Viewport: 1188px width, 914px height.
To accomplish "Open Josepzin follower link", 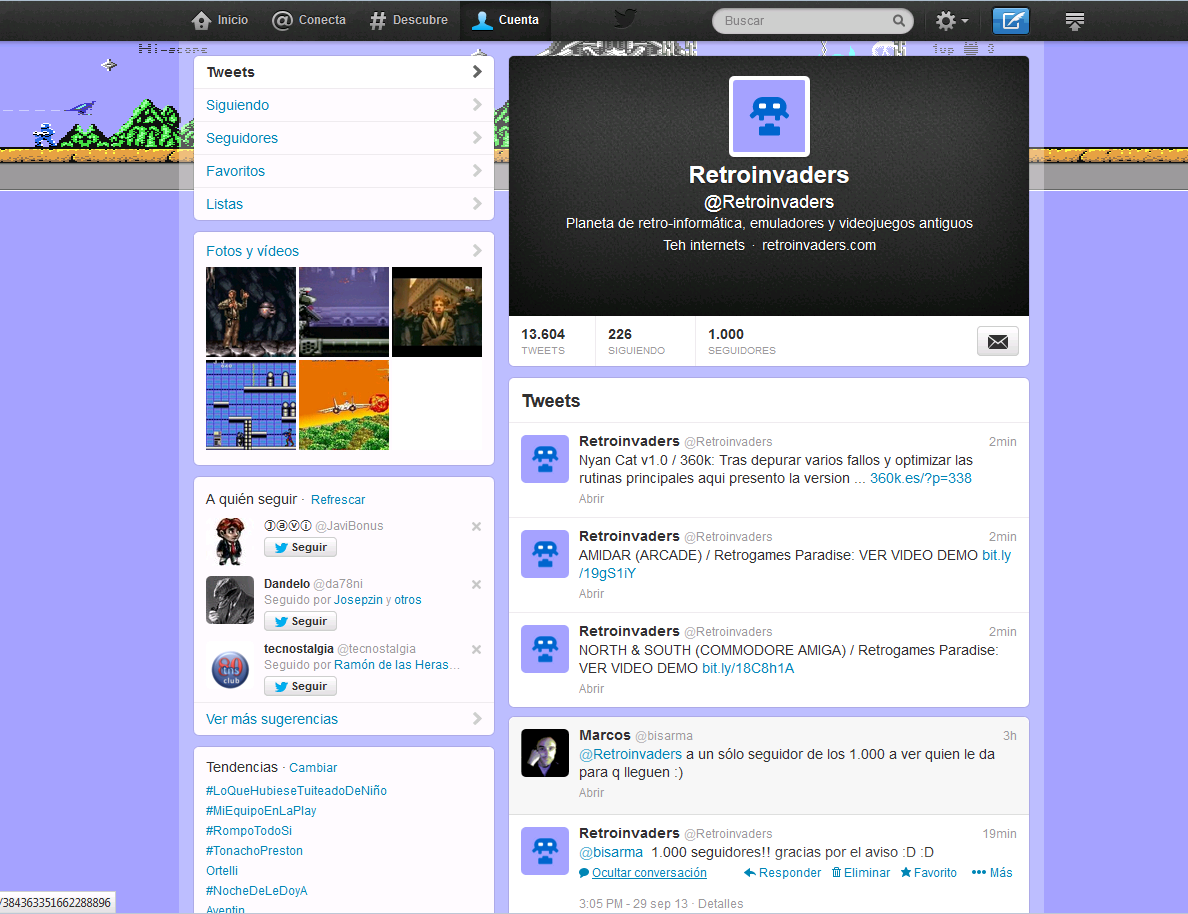I will pos(358,600).
